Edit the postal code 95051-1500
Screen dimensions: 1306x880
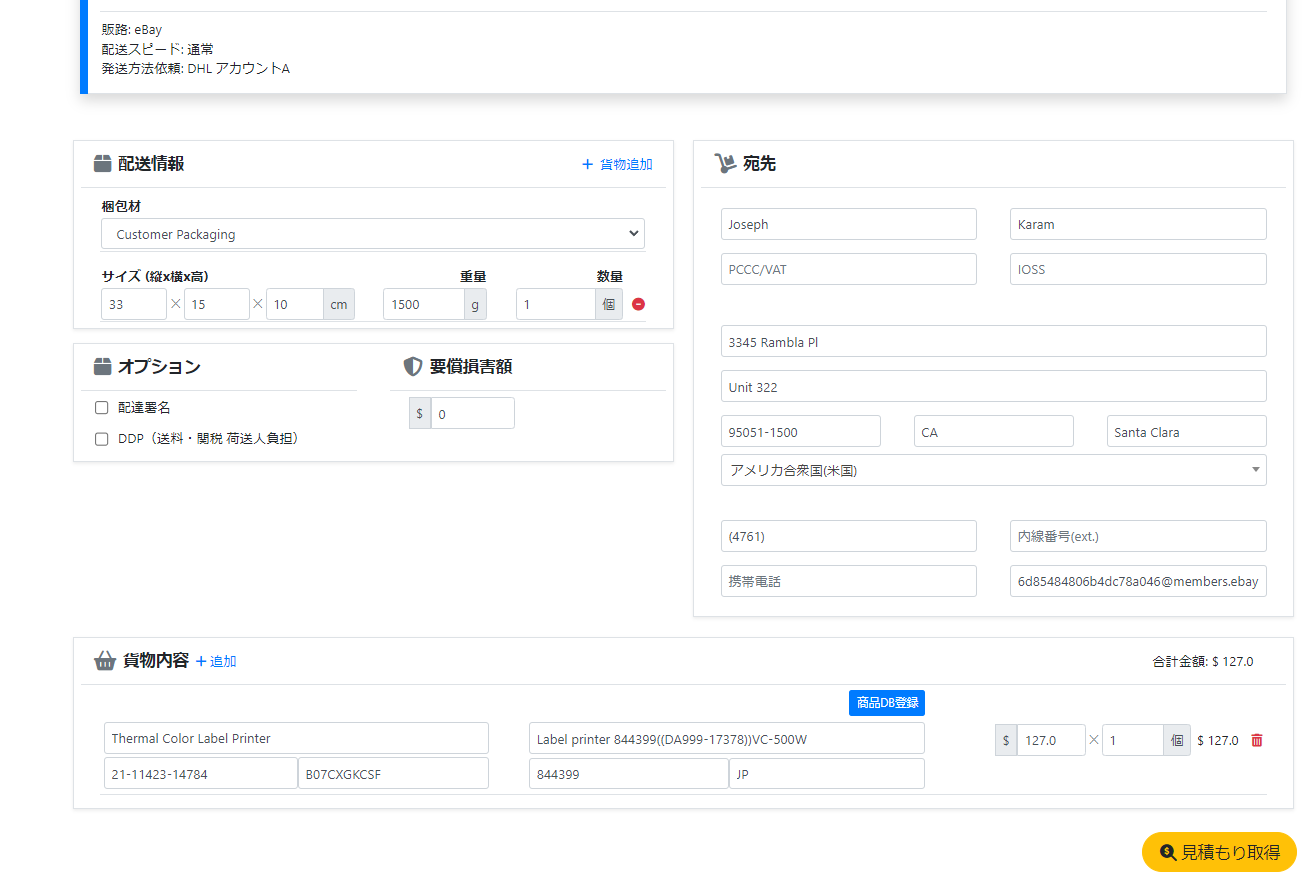click(x=800, y=431)
